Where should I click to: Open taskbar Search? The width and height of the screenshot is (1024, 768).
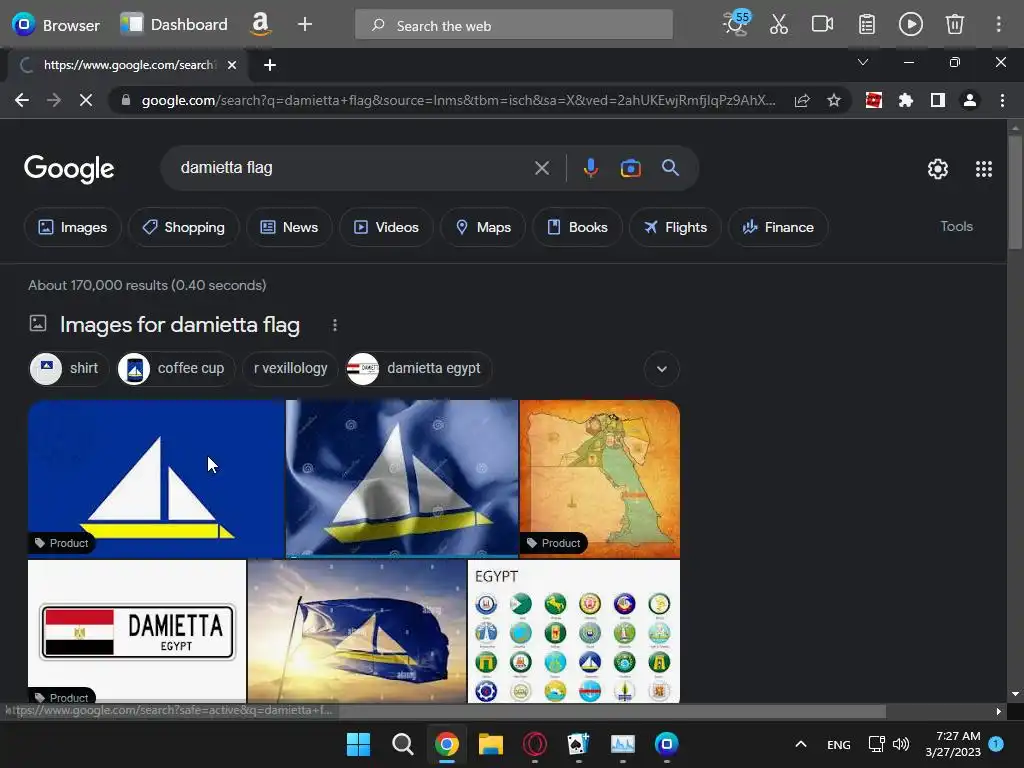(402, 744)
